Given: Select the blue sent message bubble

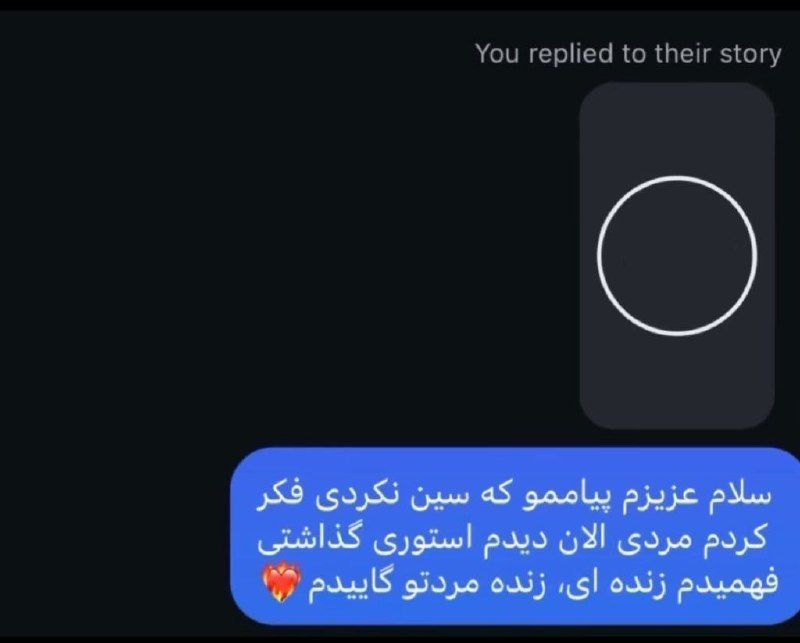Looking at the screenshot, I should point(515,536).
